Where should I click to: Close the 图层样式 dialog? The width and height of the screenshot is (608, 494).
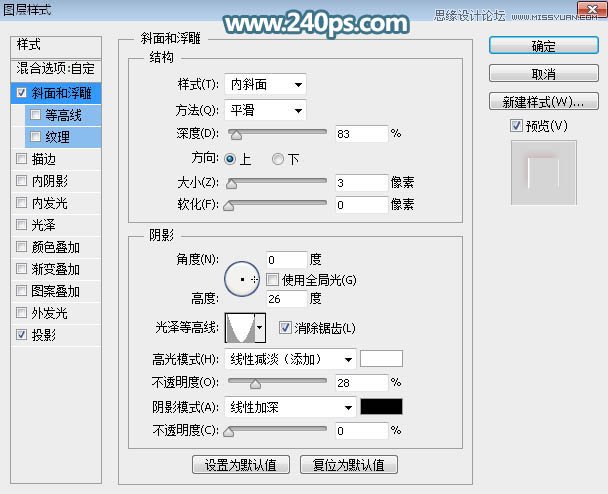coord(592,9)
